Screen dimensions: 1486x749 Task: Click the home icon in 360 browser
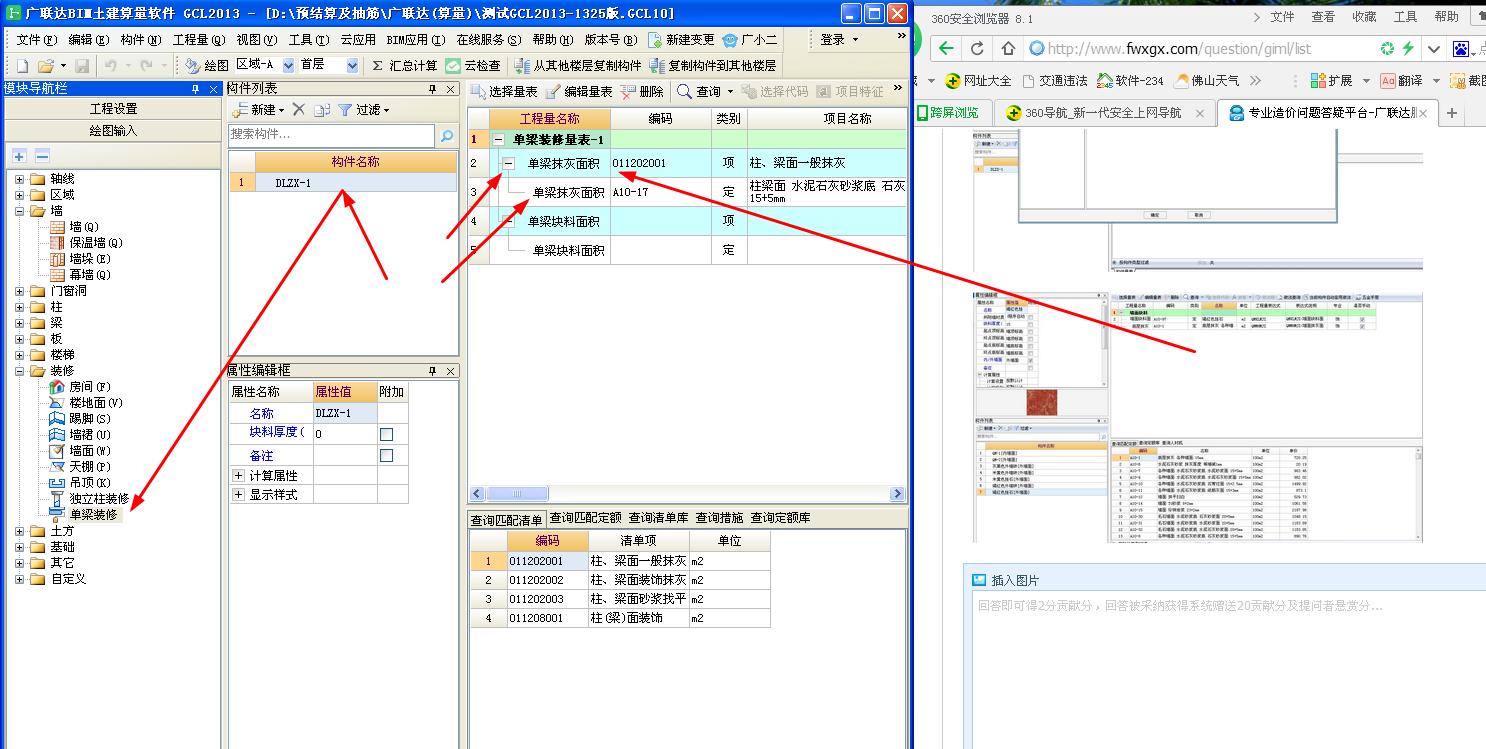(1008, 49)
